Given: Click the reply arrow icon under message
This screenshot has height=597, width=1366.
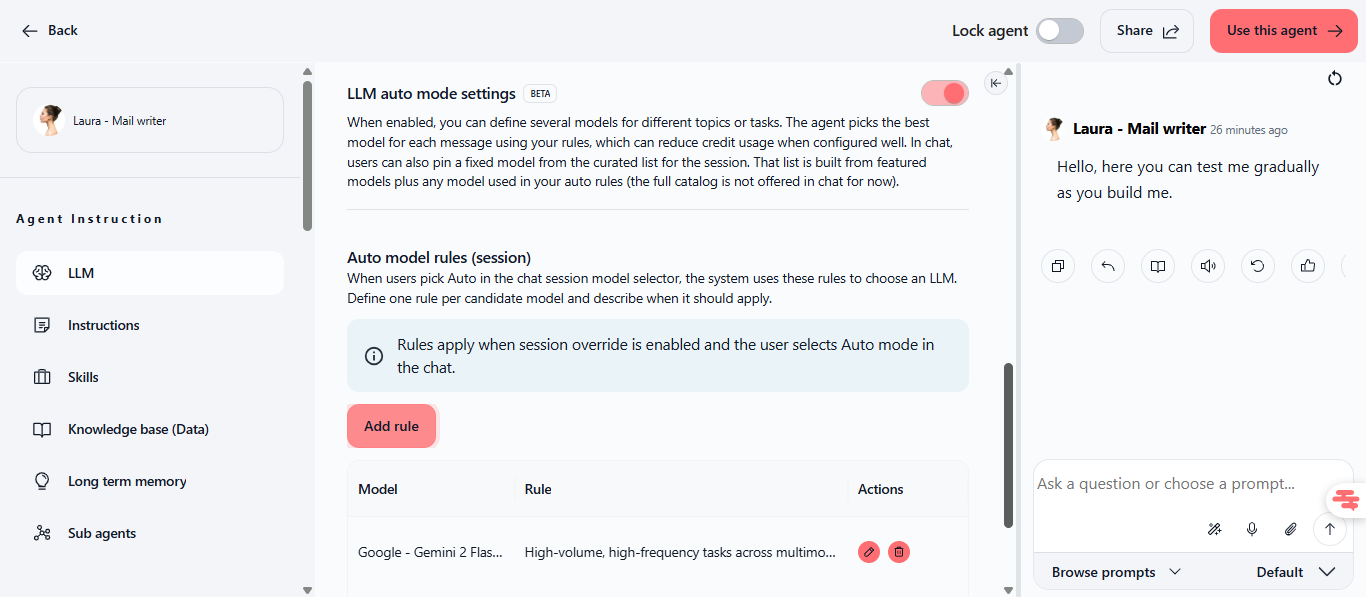Looking at the screenshot, I should pos(1107,266).
